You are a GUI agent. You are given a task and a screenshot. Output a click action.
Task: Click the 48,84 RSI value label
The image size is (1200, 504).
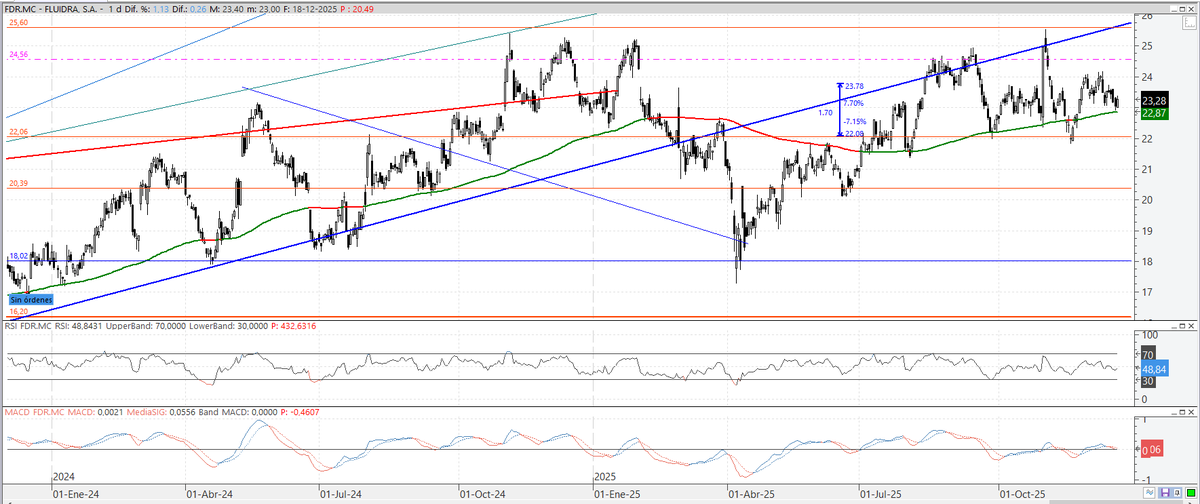click(x=1153, y=368)
